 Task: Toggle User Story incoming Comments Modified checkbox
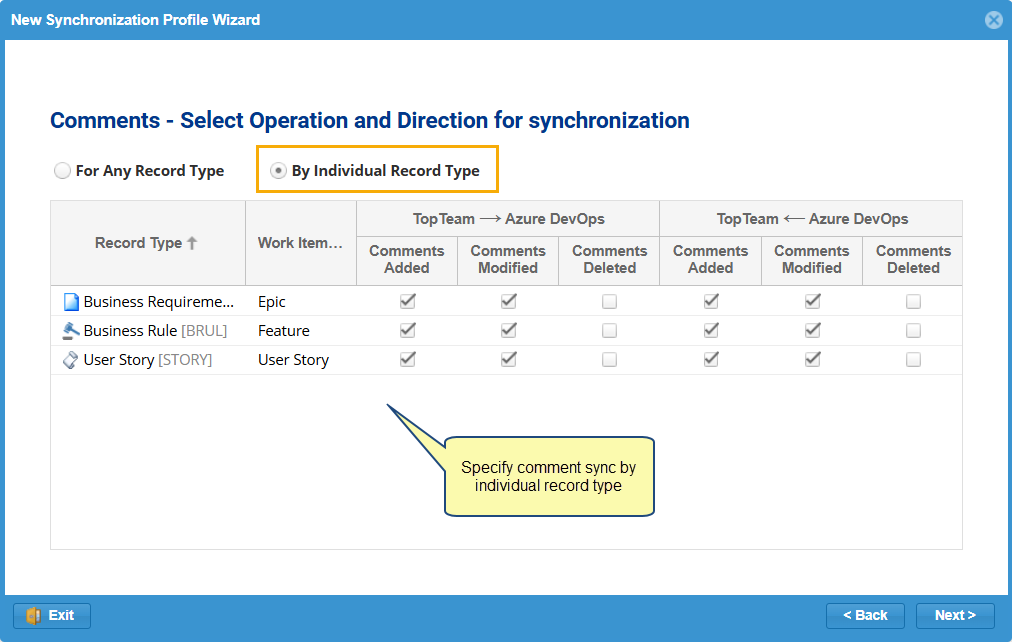click(812, 360)
